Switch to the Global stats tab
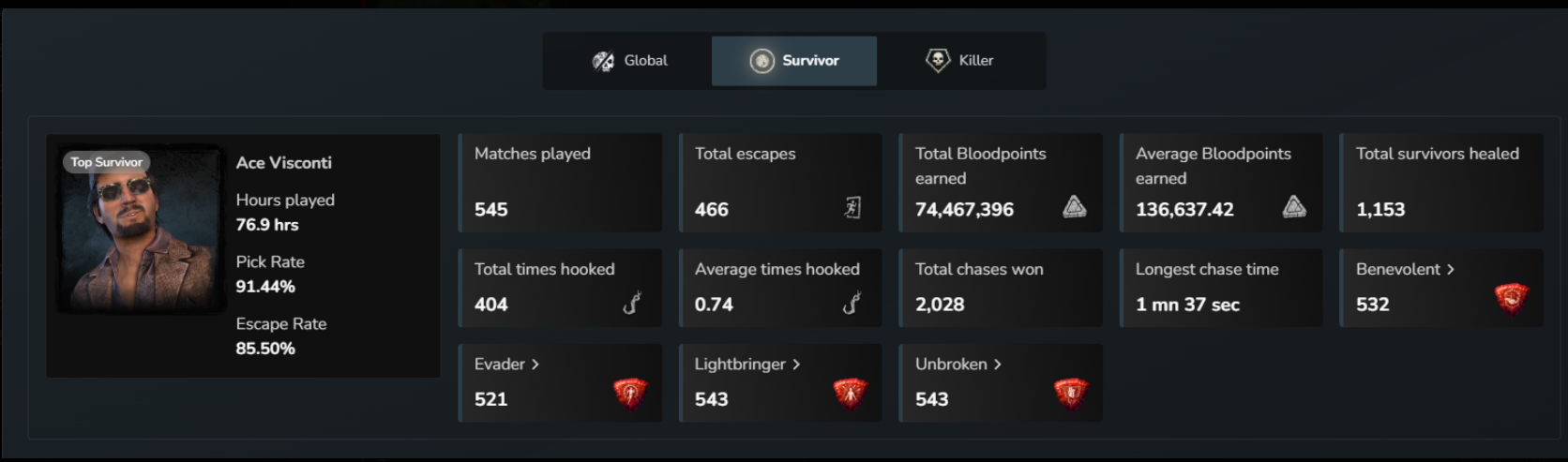Screen dimensions: 1568x462 628,61
